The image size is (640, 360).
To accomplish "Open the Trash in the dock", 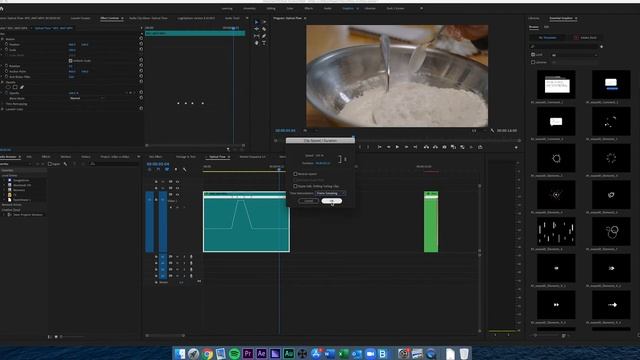I will (464, 353).
